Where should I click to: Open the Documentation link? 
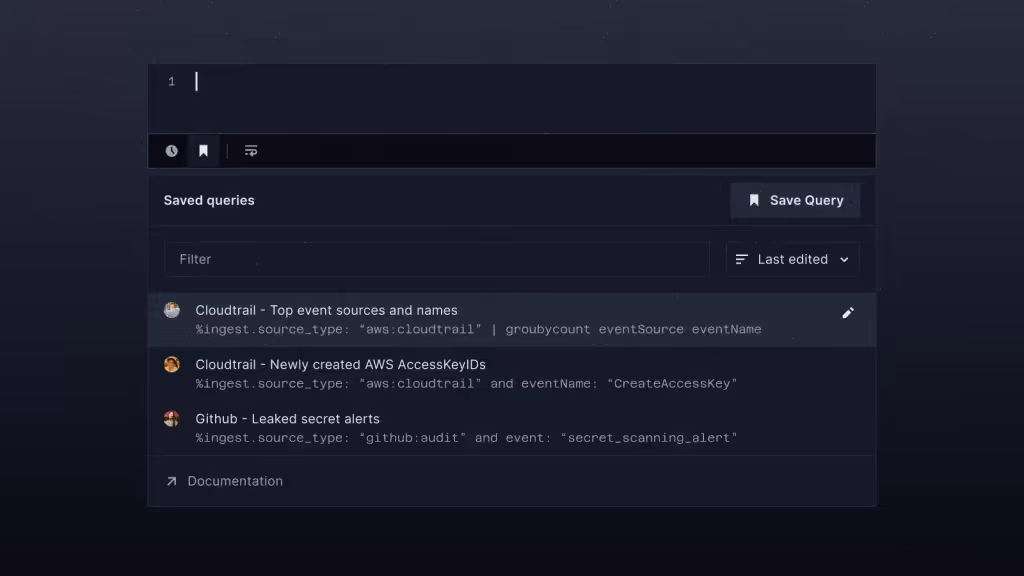pyautogui.click(x=235, y=481)
